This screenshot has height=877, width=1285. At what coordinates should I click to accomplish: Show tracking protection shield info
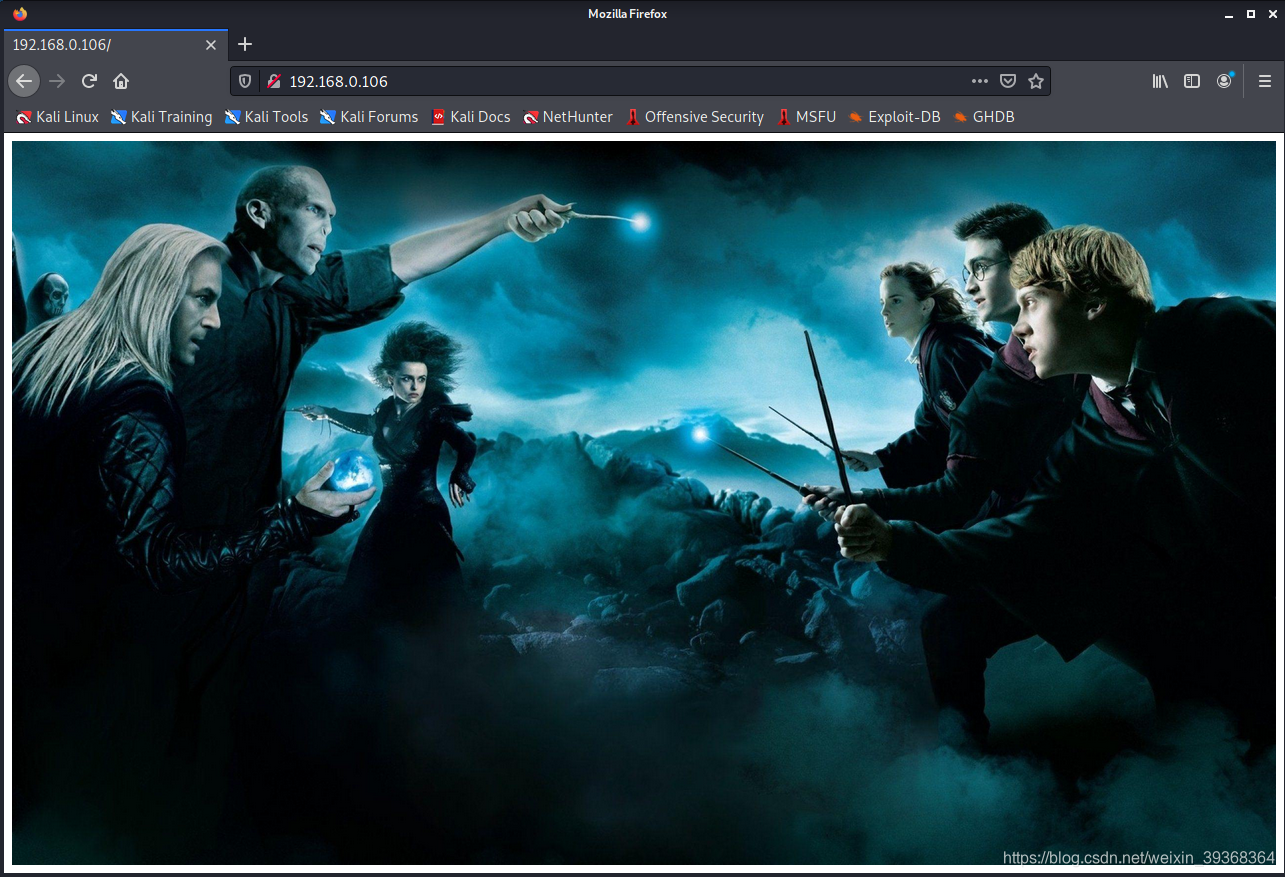(245, 81)
